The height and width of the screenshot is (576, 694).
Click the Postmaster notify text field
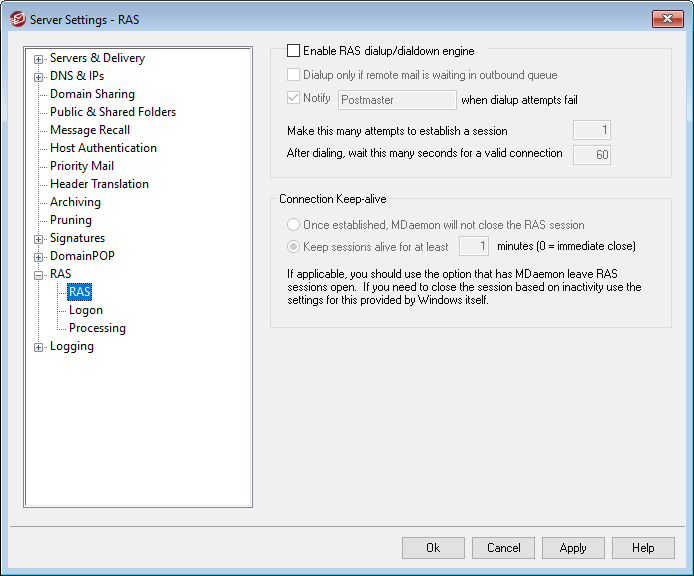397,100
